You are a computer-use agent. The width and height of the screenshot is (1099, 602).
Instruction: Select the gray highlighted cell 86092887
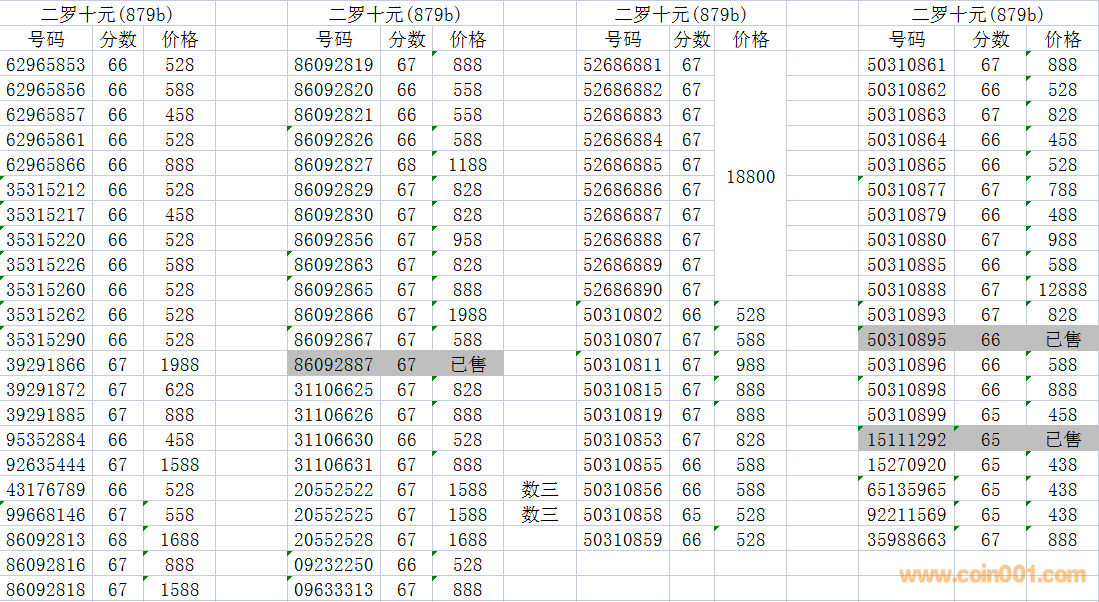[334, 364]
